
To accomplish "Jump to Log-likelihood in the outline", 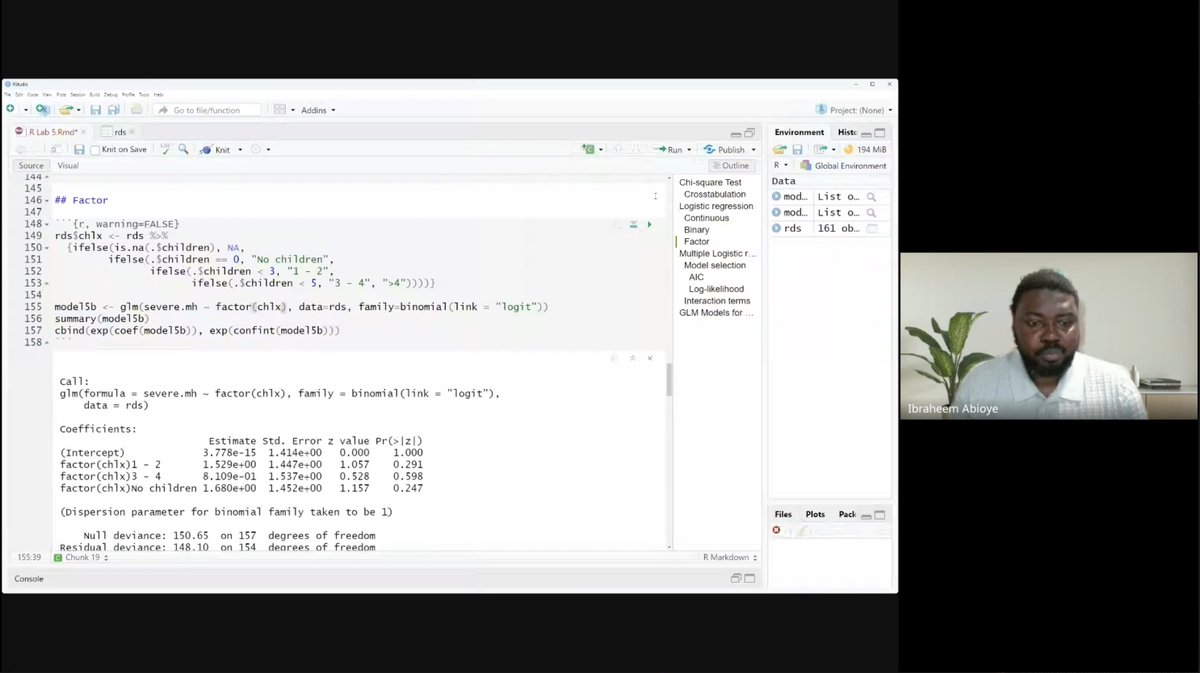I will [x=716, y=289].
